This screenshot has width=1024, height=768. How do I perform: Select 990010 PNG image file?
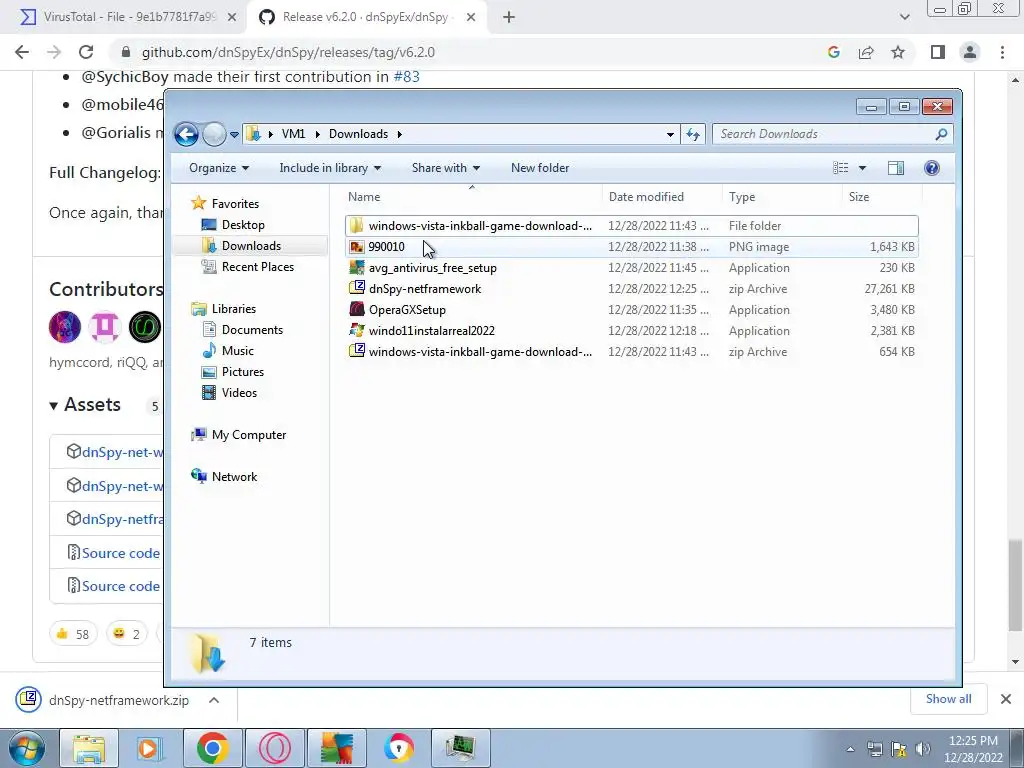point(632,247)
